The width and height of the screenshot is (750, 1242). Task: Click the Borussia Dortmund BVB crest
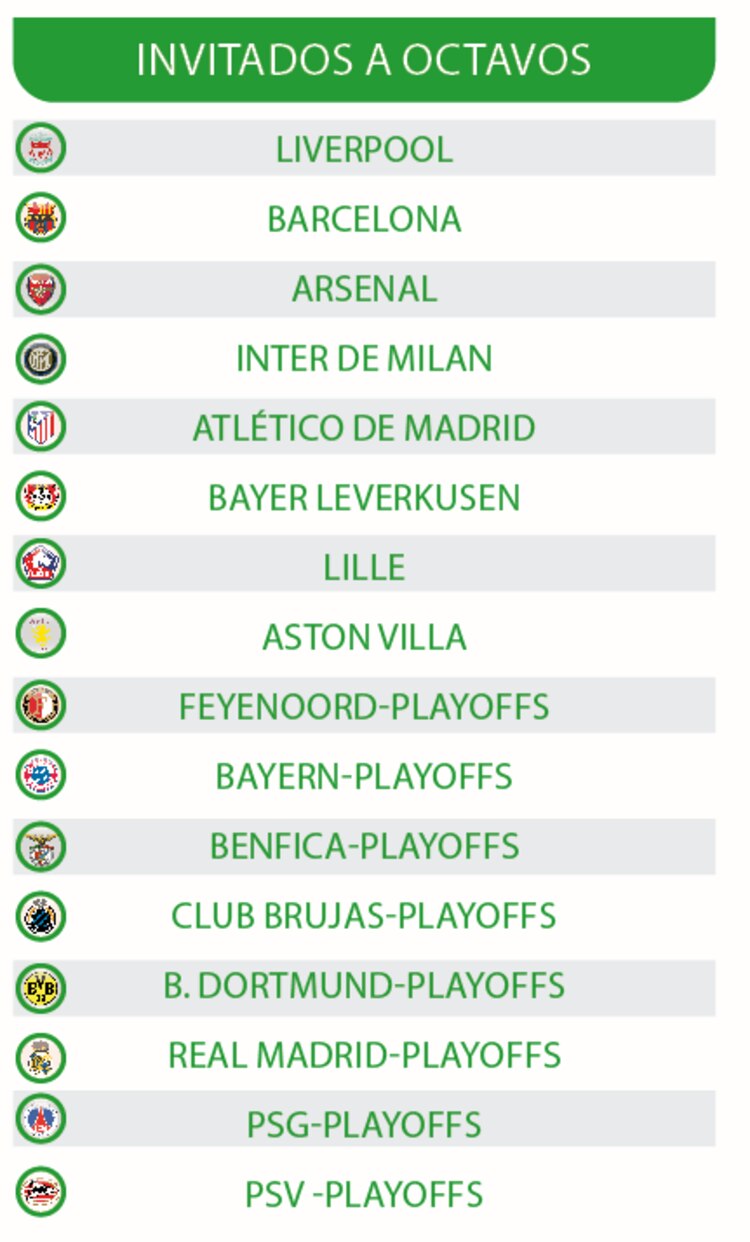coord(41,987)
